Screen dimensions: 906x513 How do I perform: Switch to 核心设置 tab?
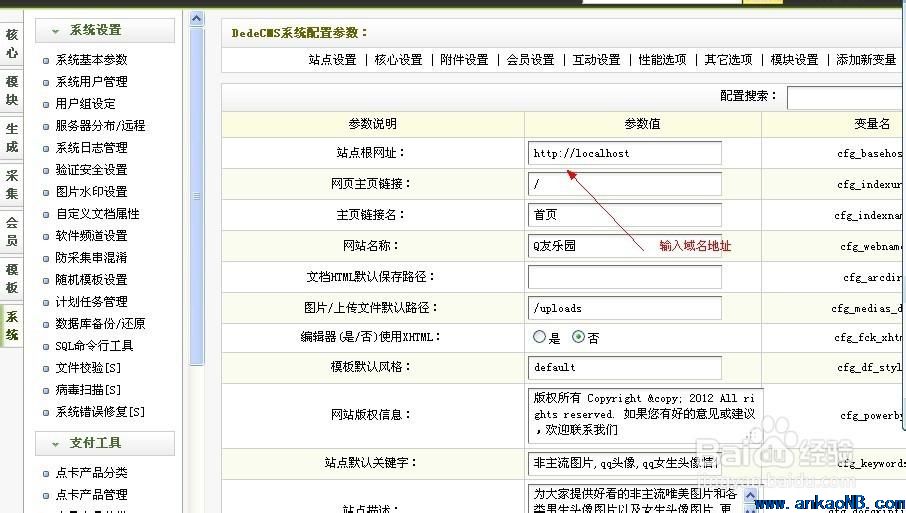click(x=398, y=60)
